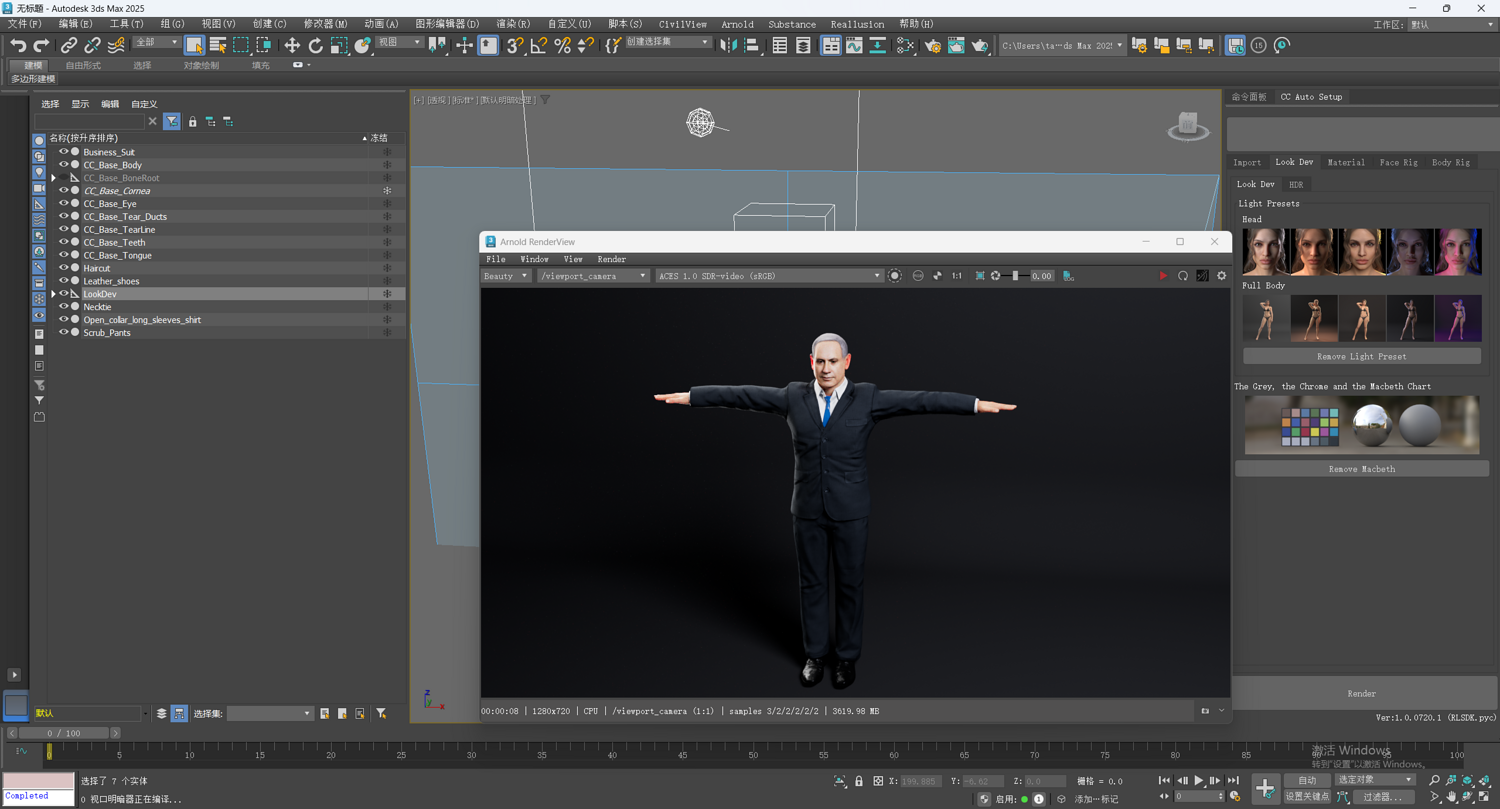
Task: Switch to the Material tab
Action: click(x=1345, y=162)
